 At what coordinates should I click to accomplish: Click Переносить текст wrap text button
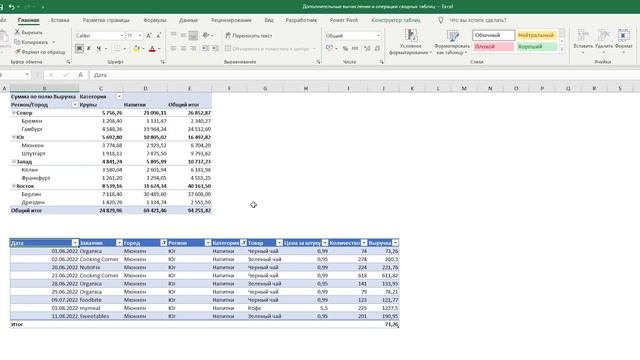pyautogui.click(x=249, y=36)
